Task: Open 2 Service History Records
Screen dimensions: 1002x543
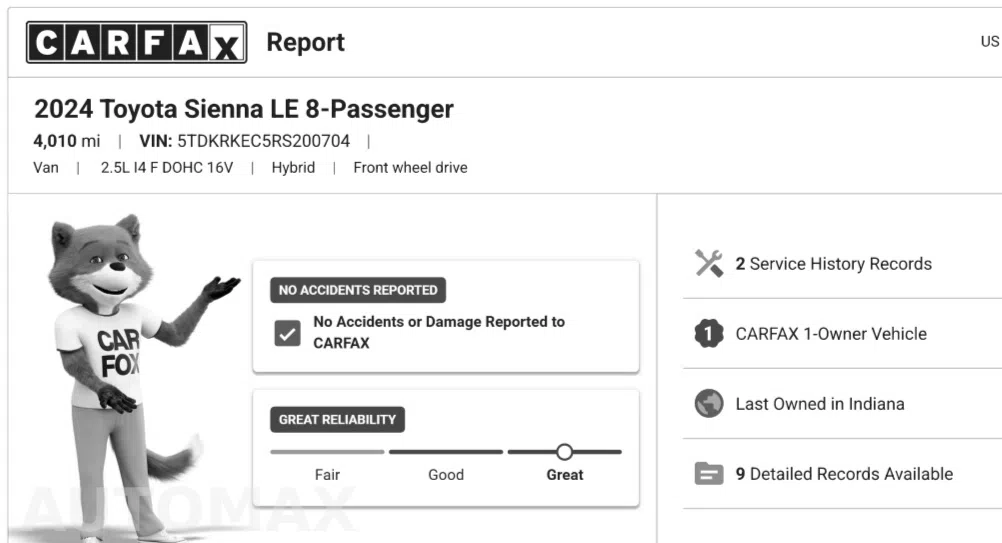Action: [833, 264]
